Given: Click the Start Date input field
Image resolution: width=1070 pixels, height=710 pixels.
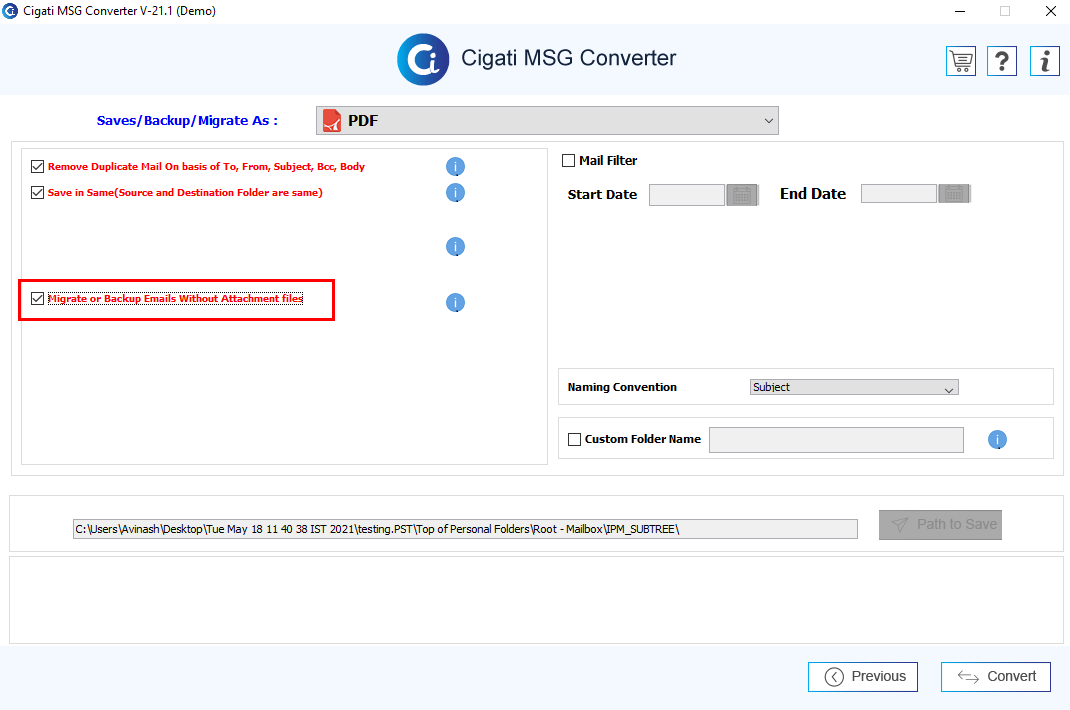Looking at the screenshot, I should coord(686,195).
